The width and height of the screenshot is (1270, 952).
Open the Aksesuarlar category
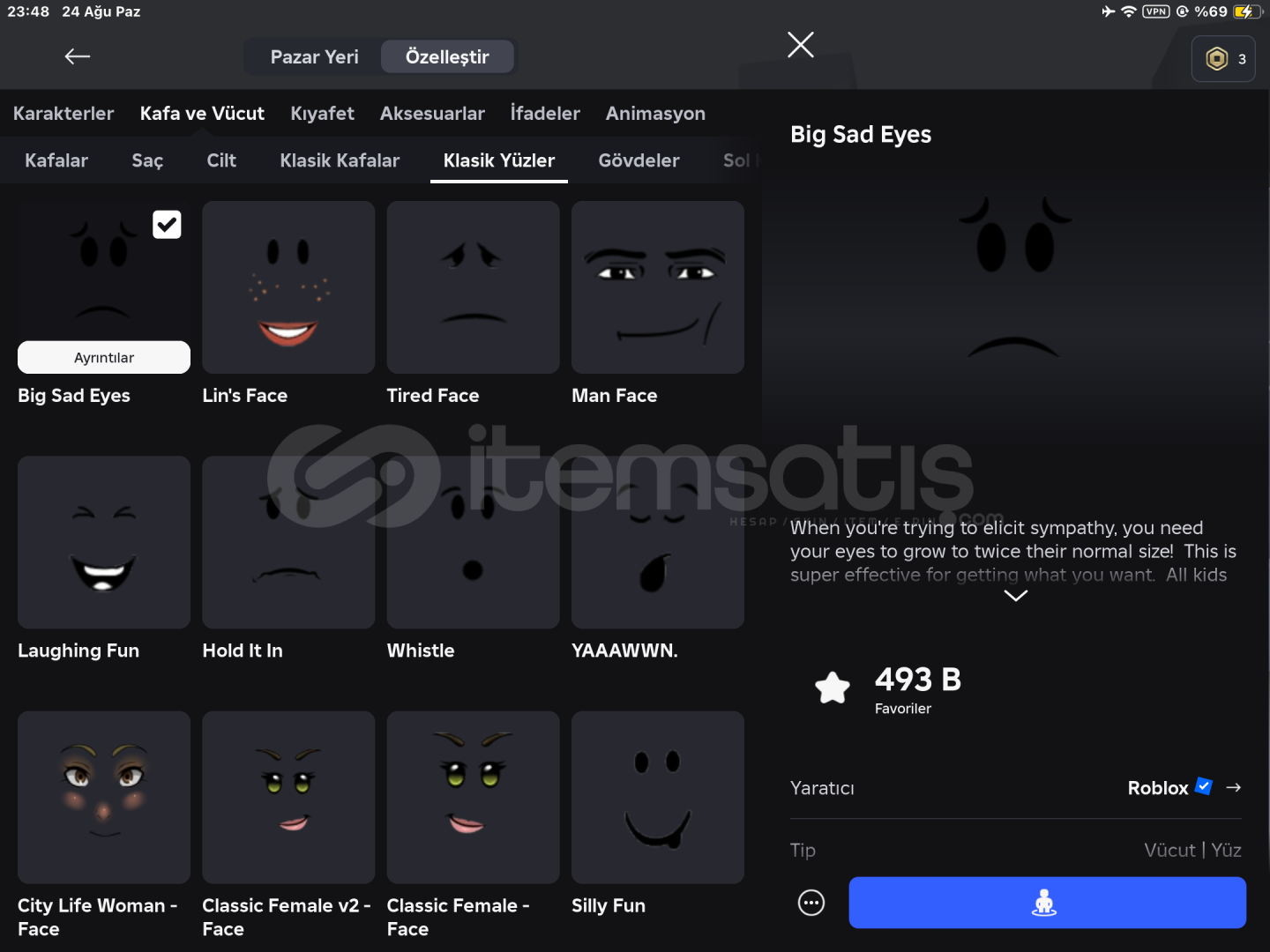click(x=432, y=114)
